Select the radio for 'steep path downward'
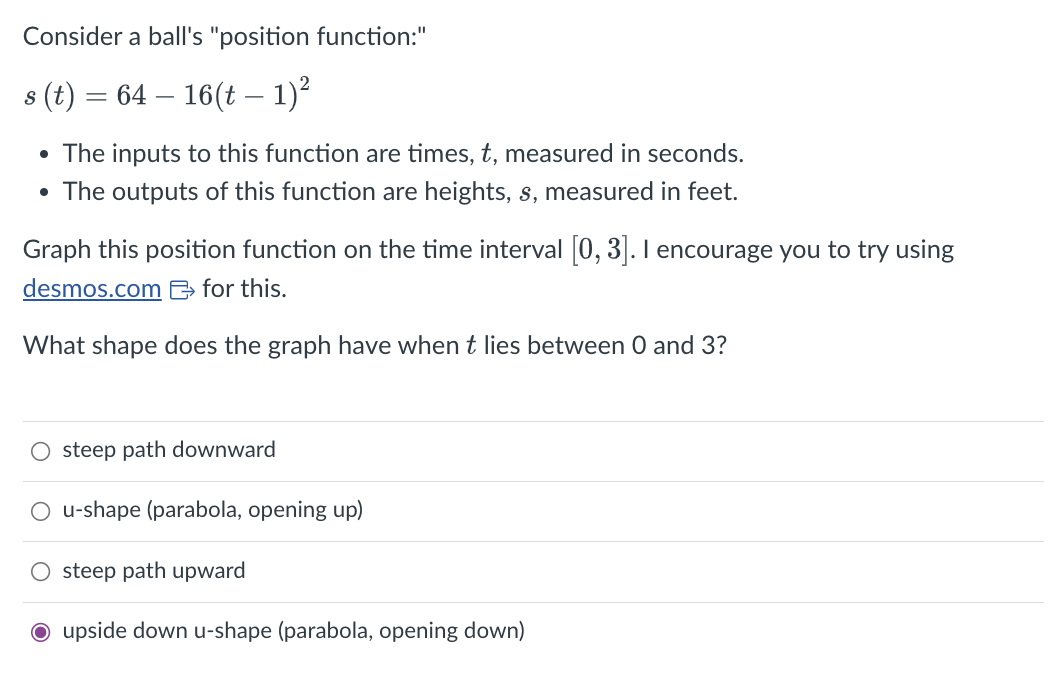 40,451
